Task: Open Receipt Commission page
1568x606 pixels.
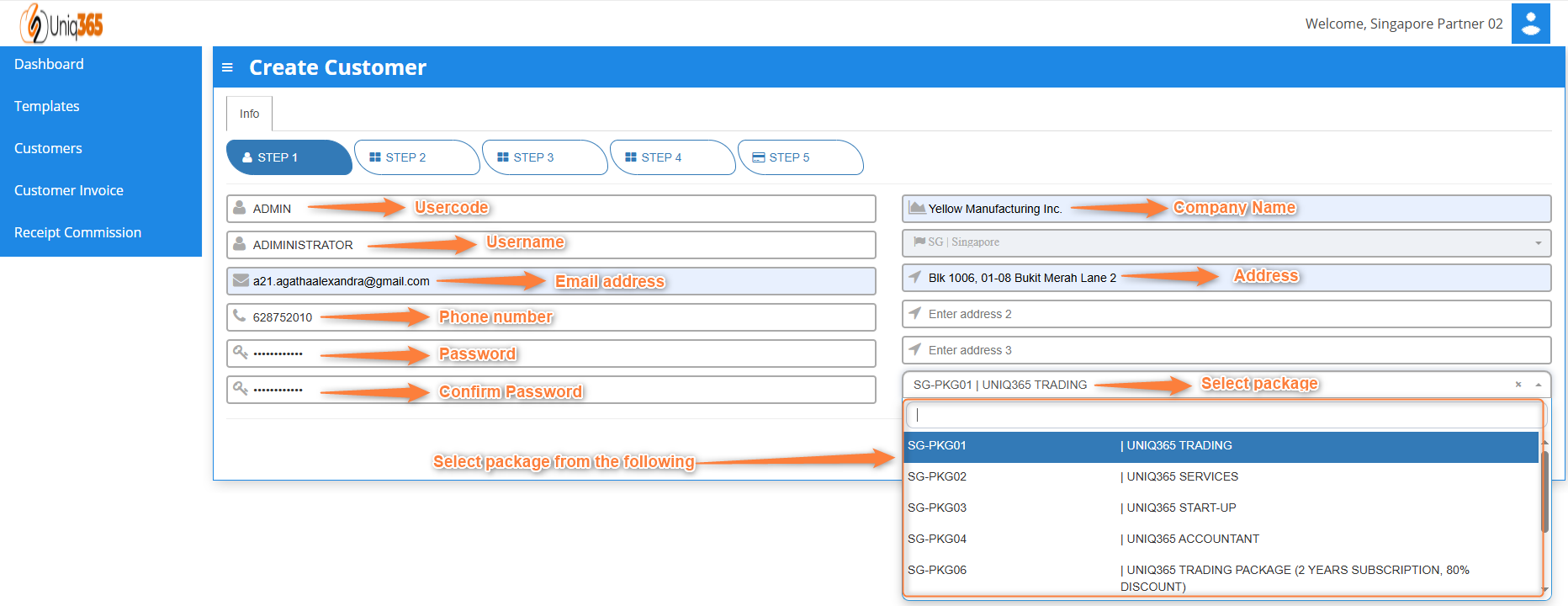Action: pyautogui.click(x=77, y=232)
